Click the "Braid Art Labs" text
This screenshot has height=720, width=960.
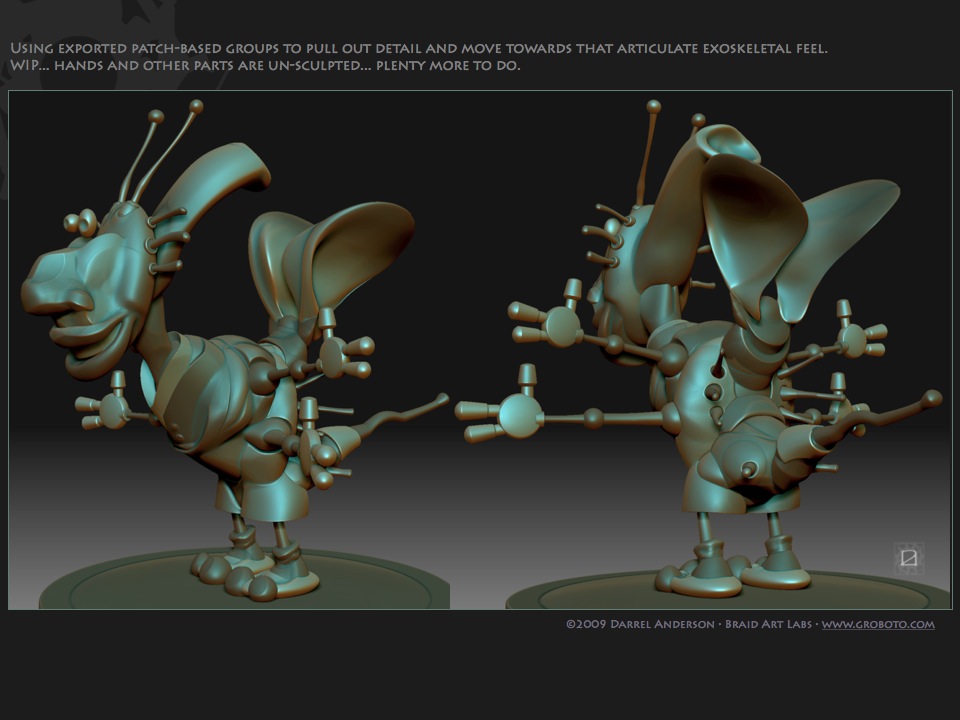[768, 624]
